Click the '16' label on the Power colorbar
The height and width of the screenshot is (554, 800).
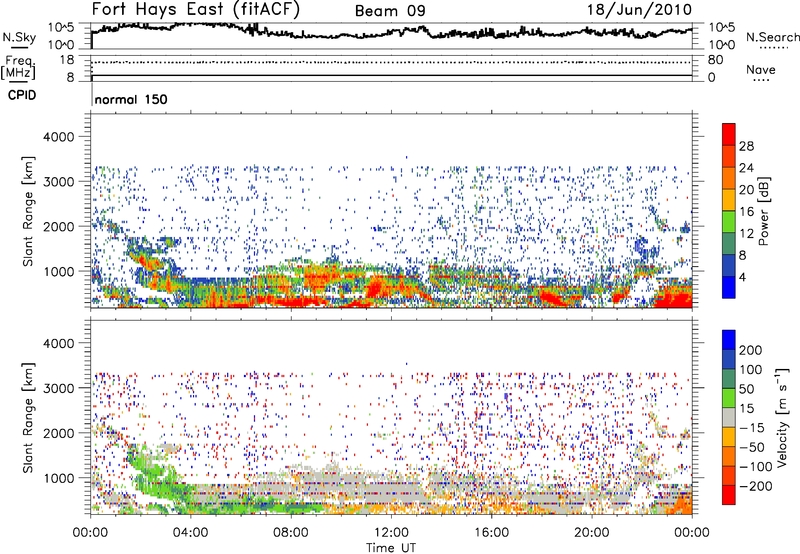tap(746, 212)
